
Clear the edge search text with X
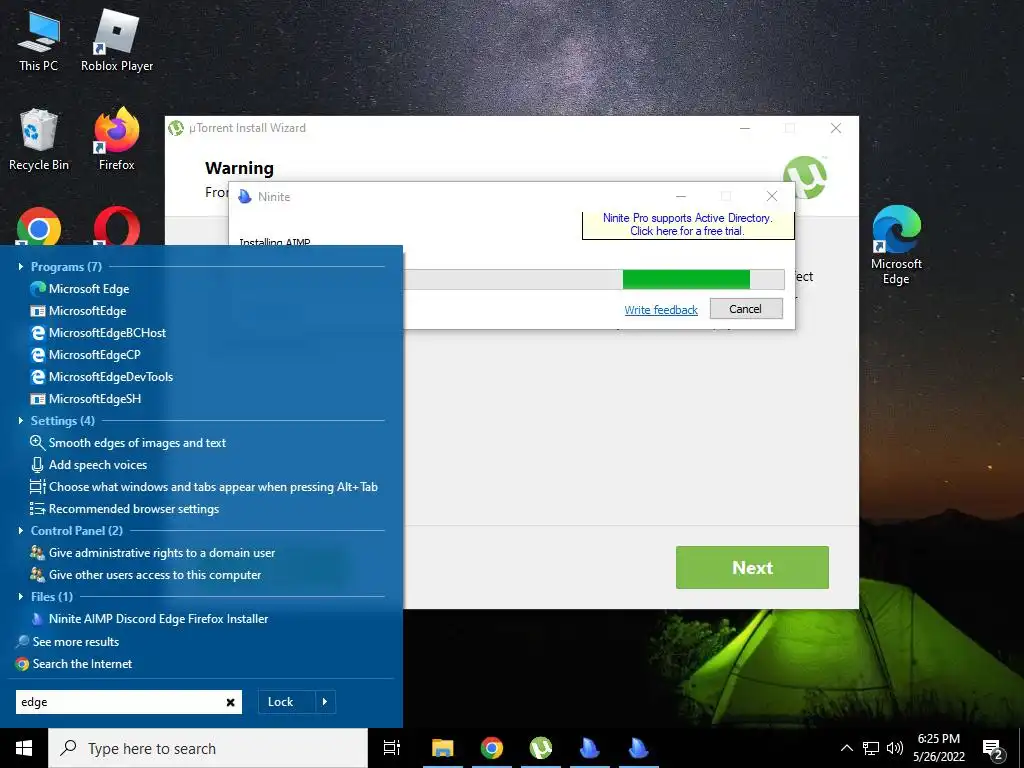click(231, 703)
